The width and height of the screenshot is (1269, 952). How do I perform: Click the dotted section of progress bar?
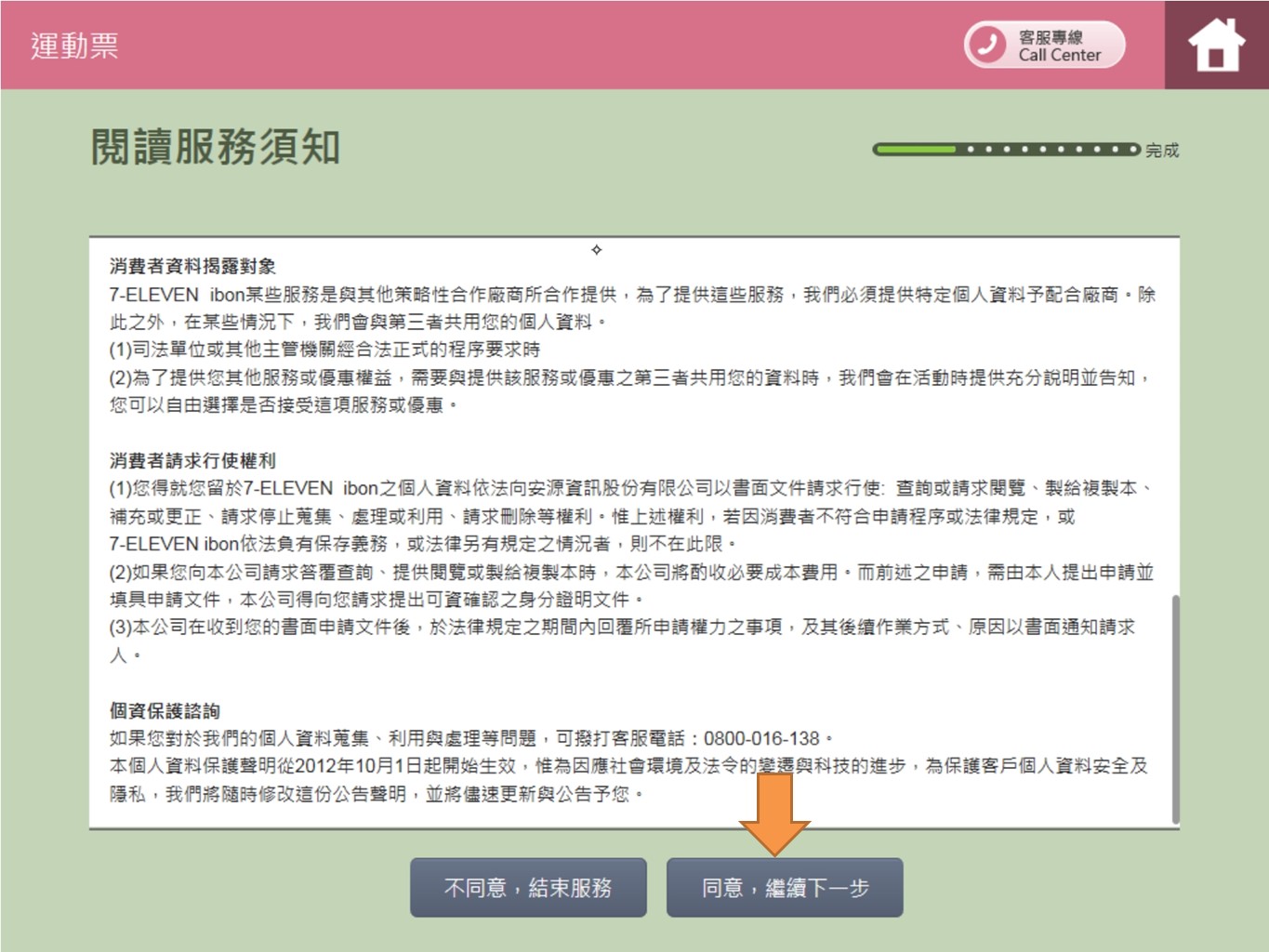pos(1051,149)
